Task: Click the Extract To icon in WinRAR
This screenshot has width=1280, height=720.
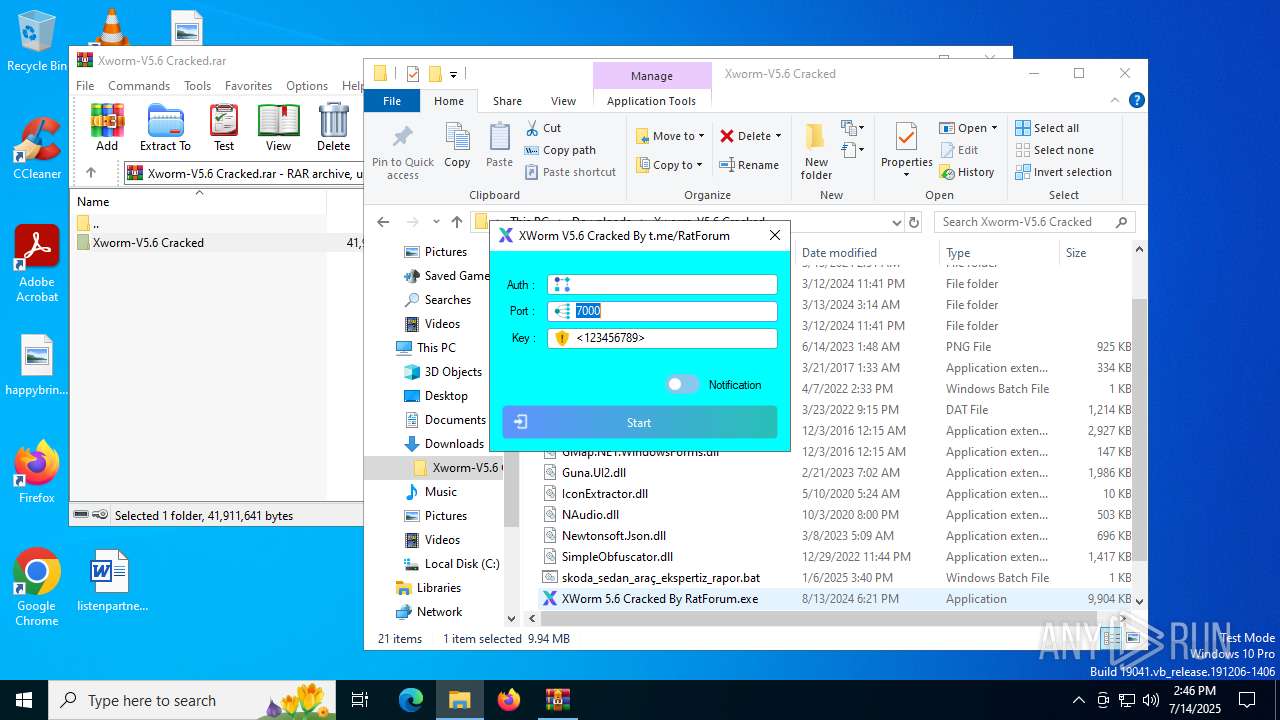Action: point(165,127)
